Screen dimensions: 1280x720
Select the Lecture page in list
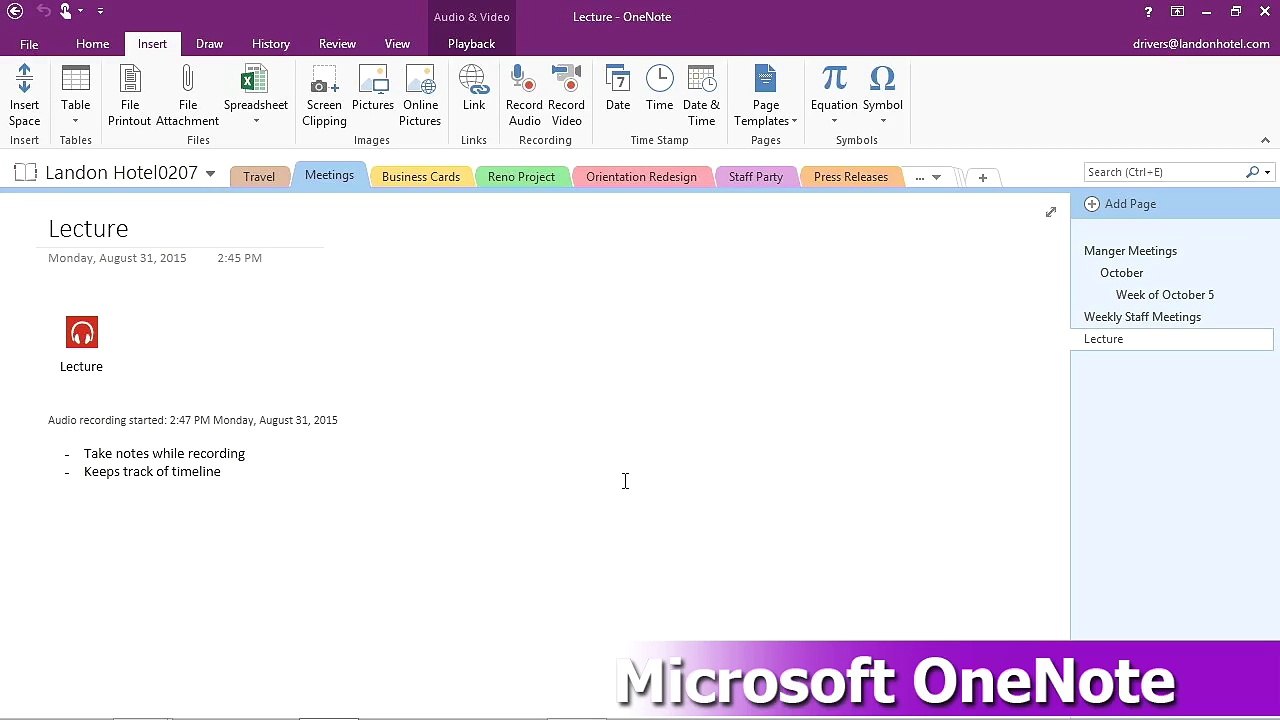1172,339
